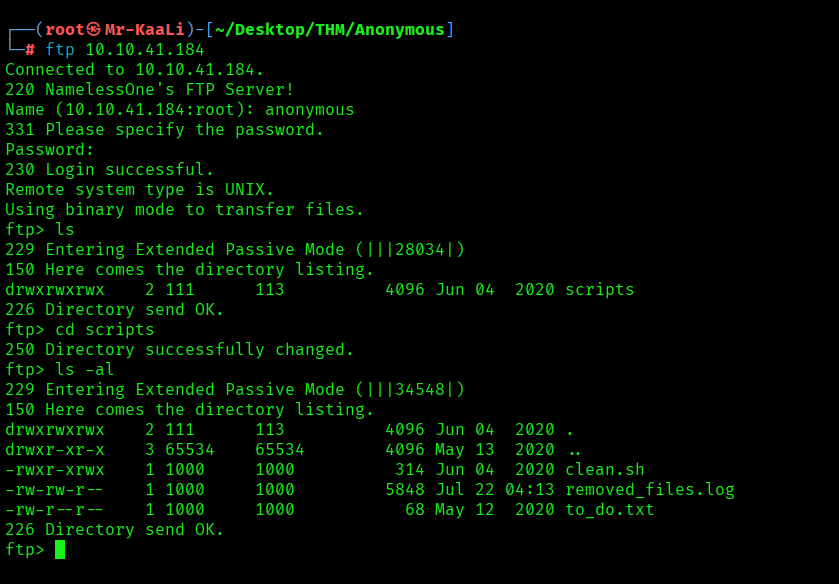This screenshot has width=839, height=584.
Task: Click the 'ftp 10.10.41.184' command text
Action: [124, 50]
